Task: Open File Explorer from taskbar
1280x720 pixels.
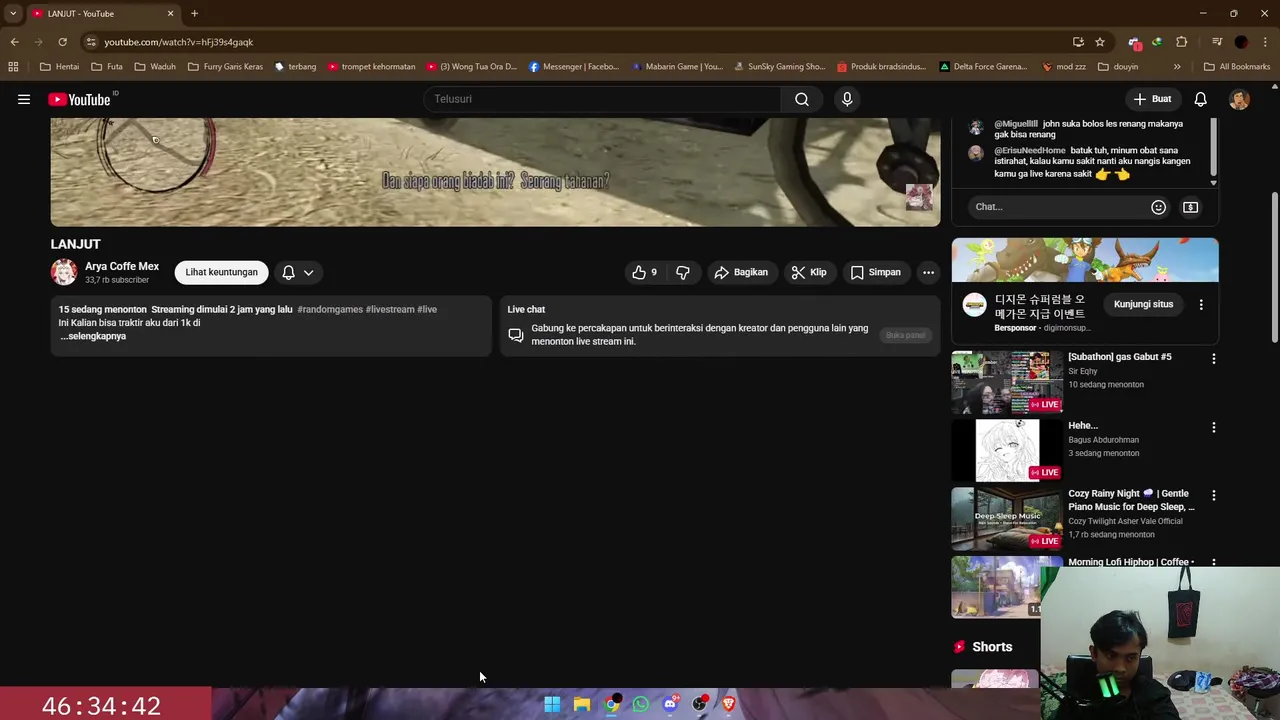Action: coord(582,704)
